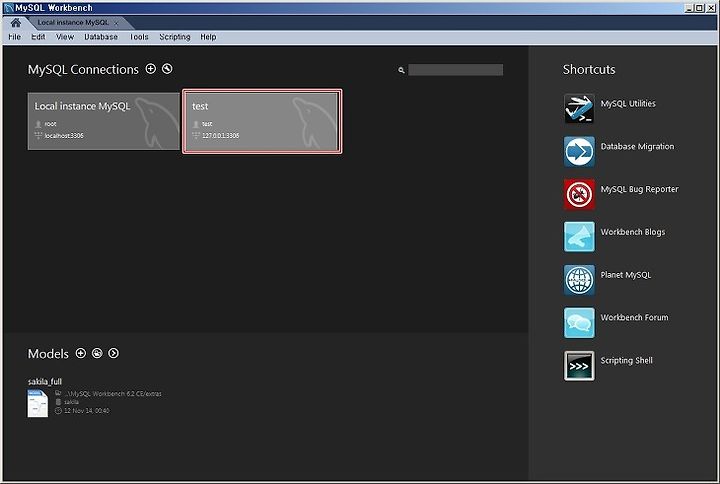Open the Scripting menu
The height and width of the screenshot is (484, 720).
coord(174,37)
